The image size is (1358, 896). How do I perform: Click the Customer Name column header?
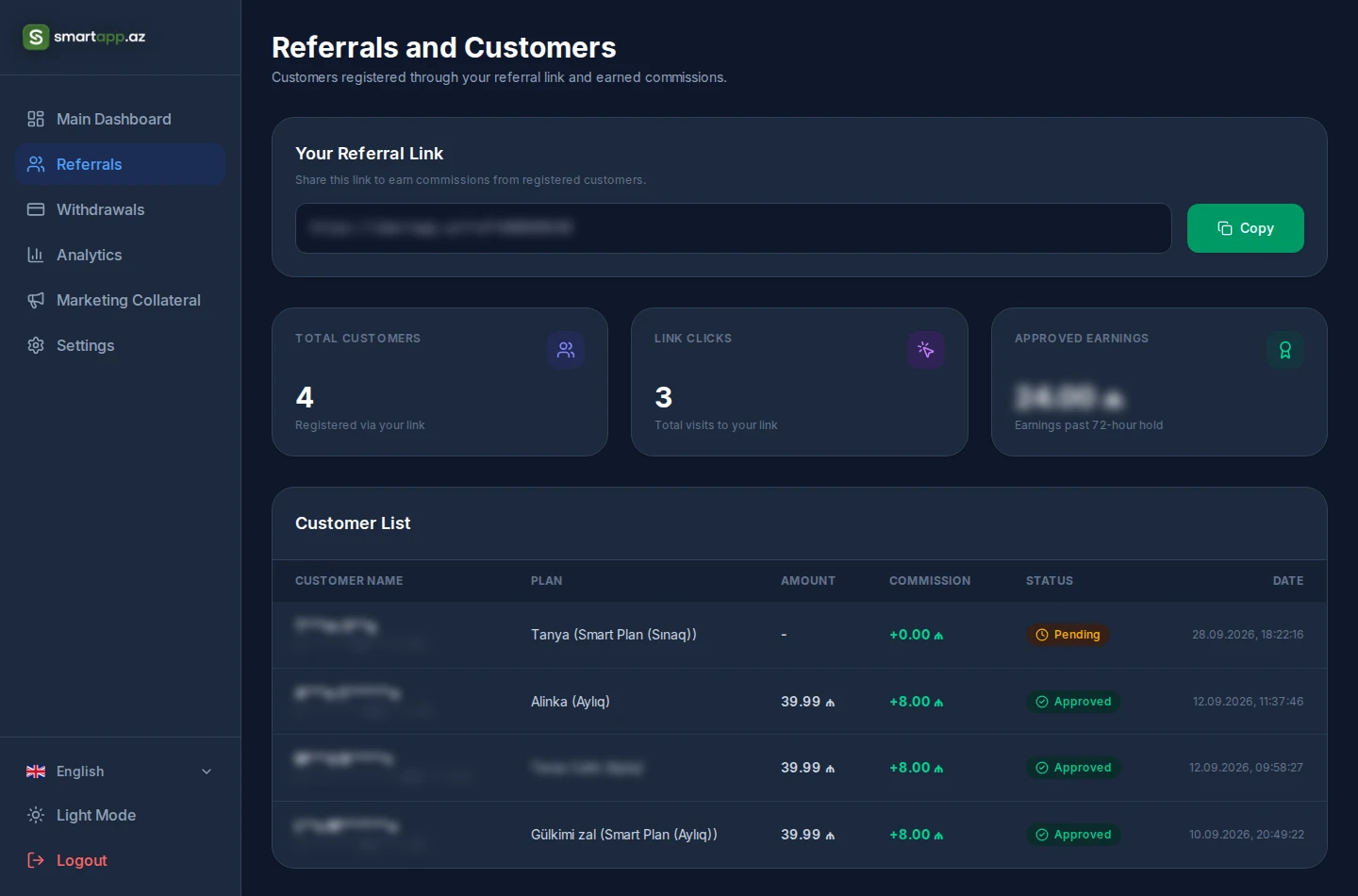coord(349,581)
